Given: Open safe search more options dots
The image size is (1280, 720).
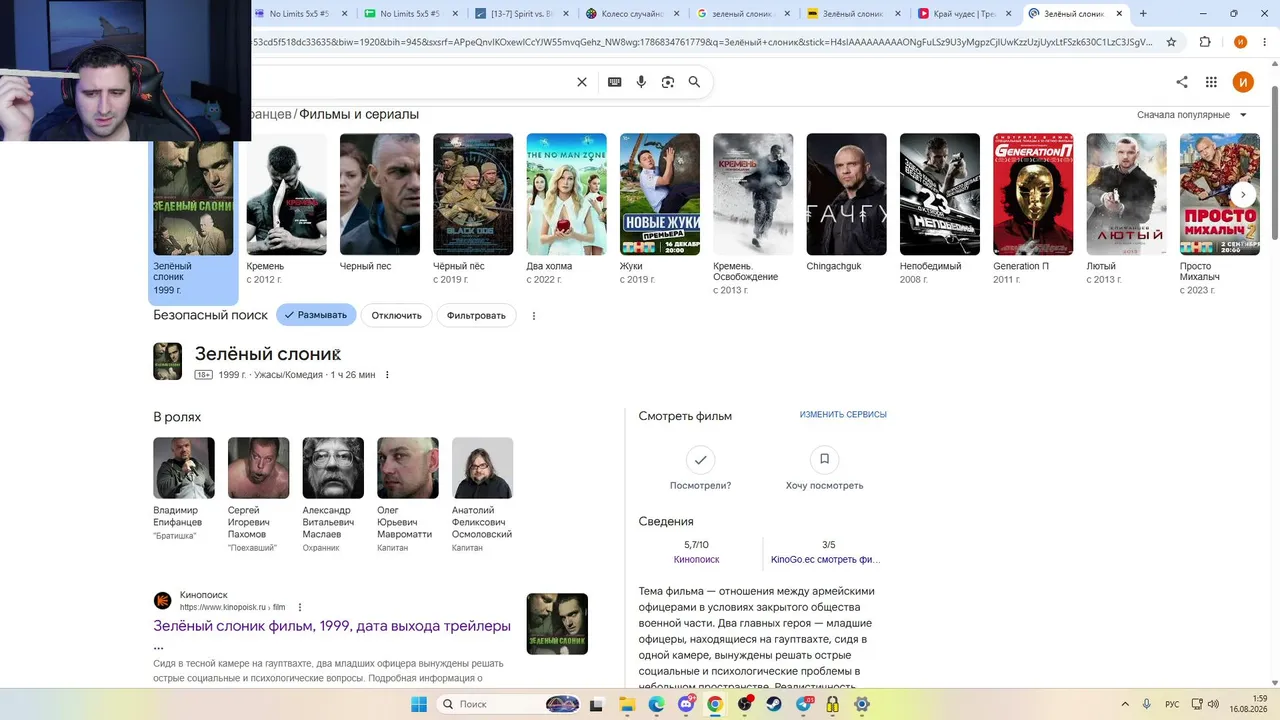Looking at the screenshot, I should click(x=534, y=315).
